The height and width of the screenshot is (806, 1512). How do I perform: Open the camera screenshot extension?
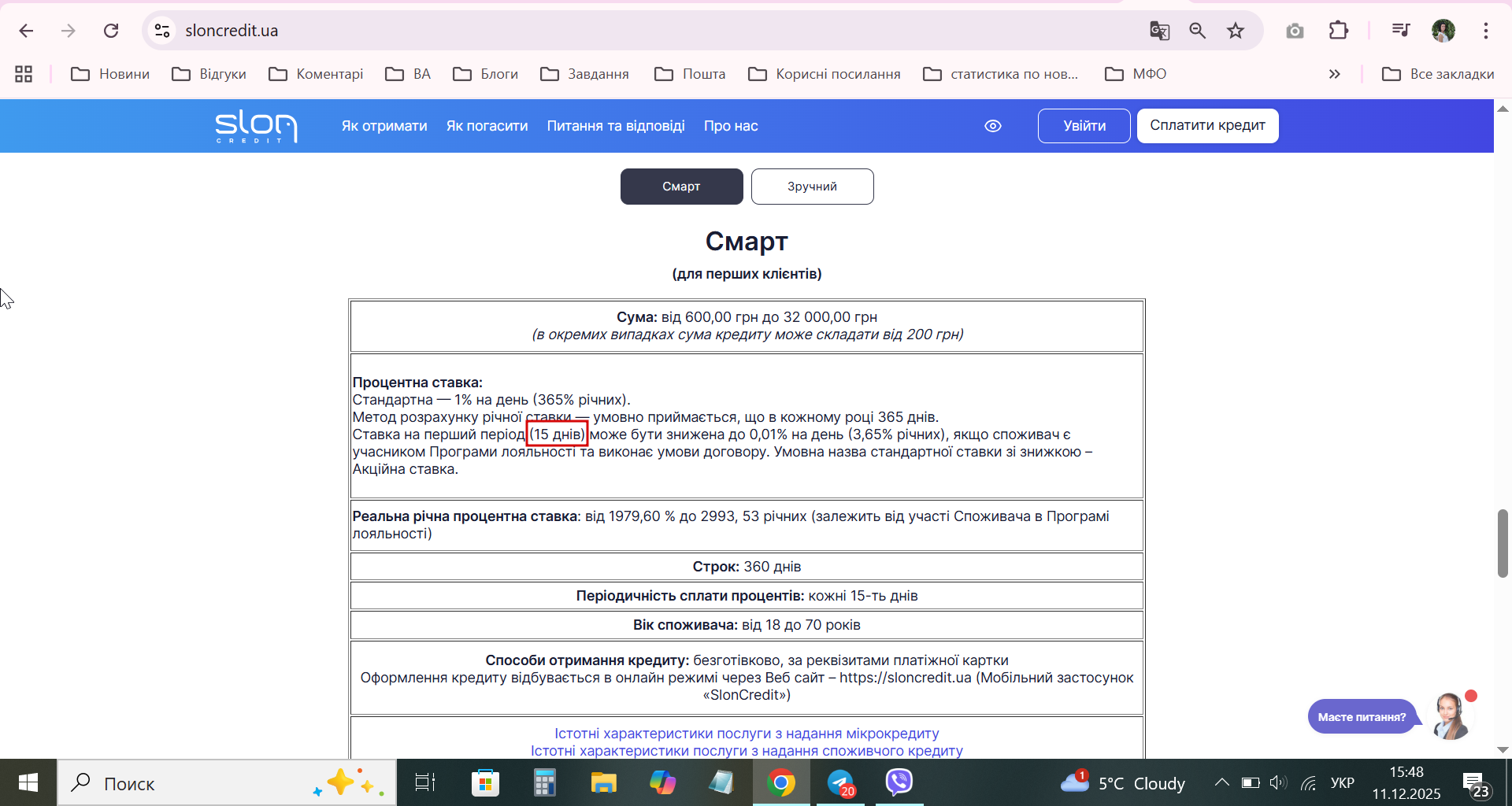pyautogui.click(x=1295, y=31)
